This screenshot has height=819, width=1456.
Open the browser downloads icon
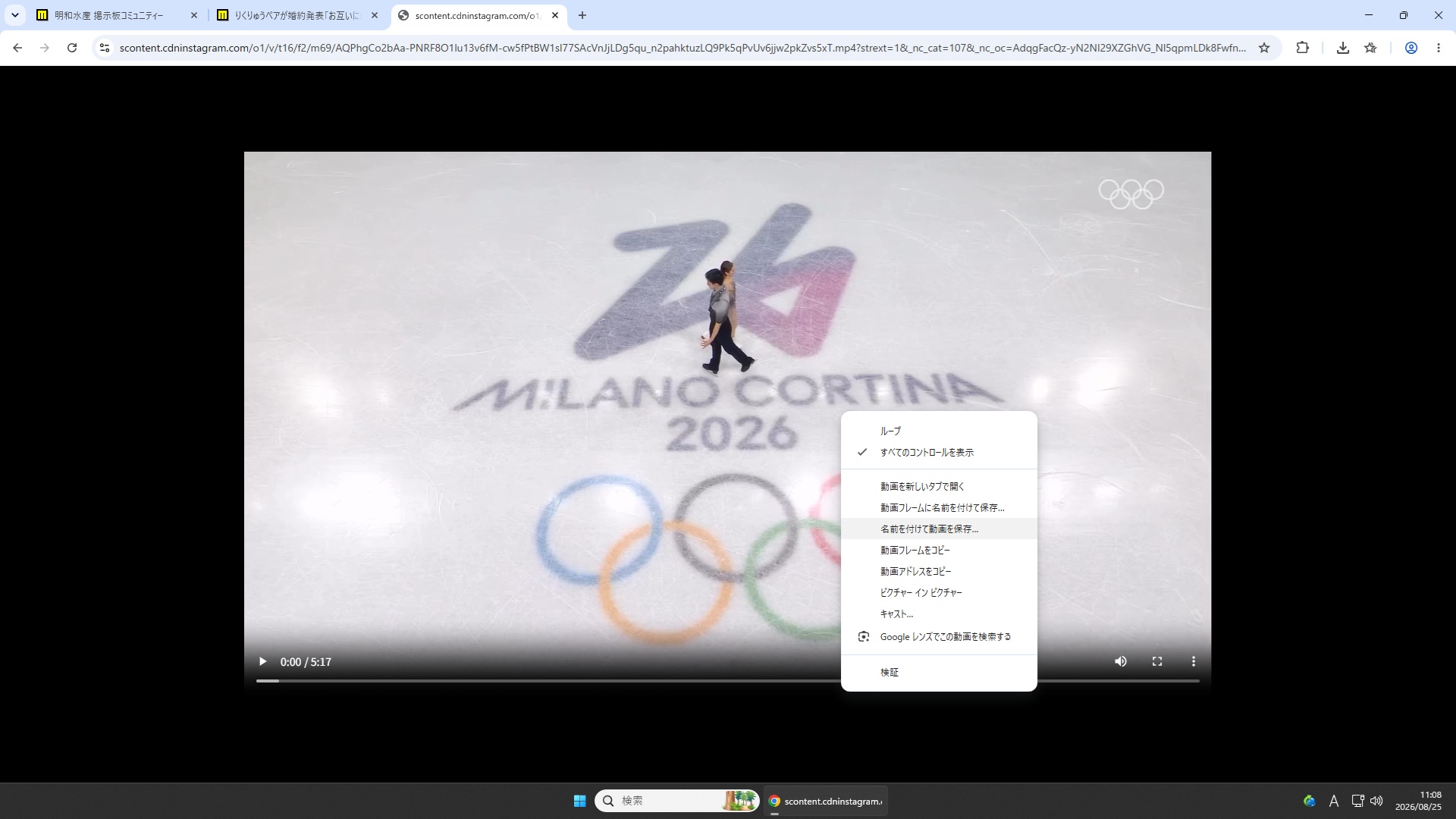pos(1343,48)
